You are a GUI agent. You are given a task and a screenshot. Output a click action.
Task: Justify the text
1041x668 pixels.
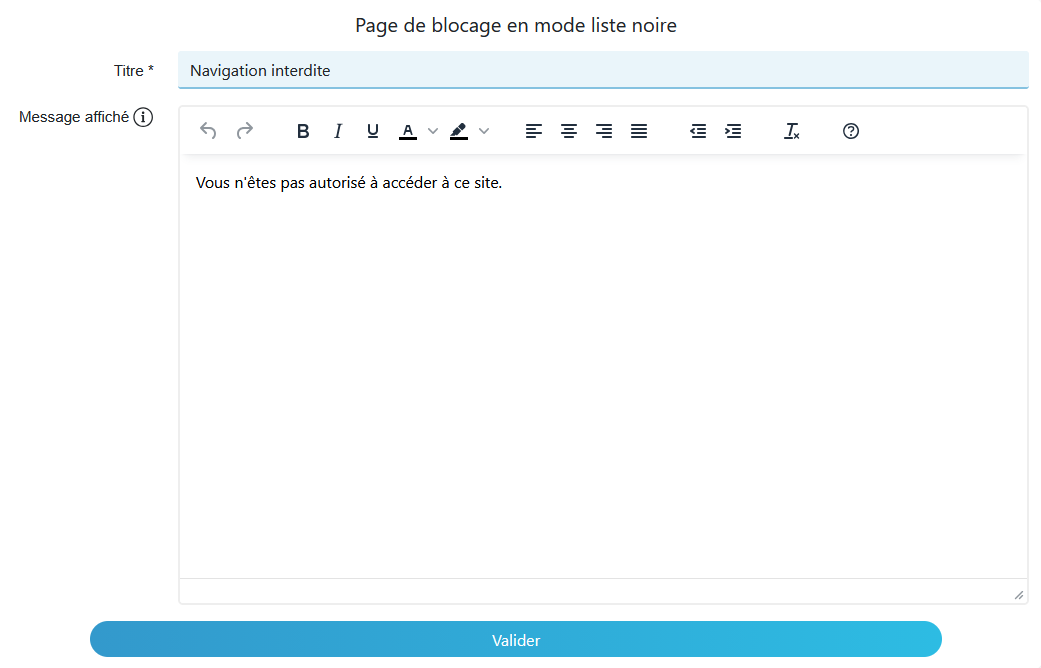coord(639,131)
